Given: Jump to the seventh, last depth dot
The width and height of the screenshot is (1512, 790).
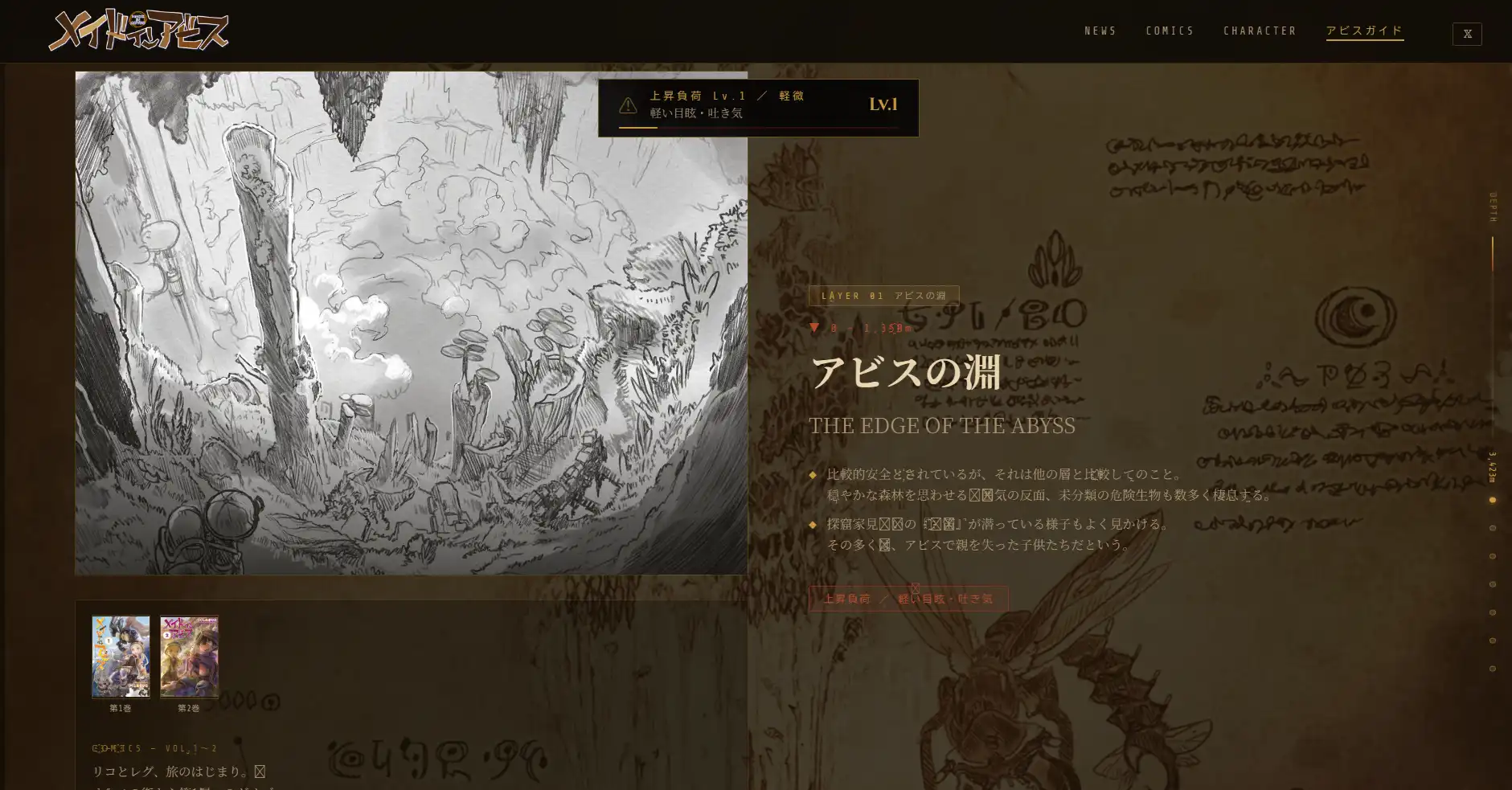Looking at the screenshot, I should pyautogui.click(x=1493, y=669).
